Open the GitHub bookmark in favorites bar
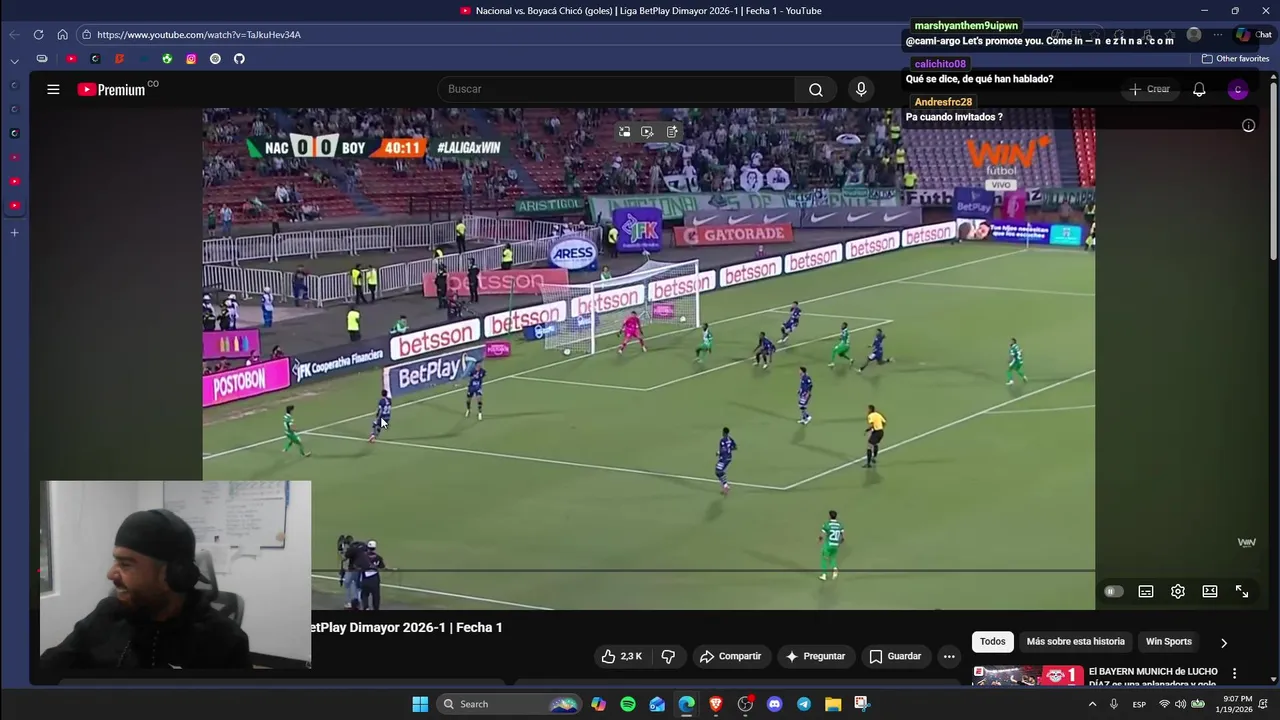Viewport: 1280px width, 720px height. [239, 59]
